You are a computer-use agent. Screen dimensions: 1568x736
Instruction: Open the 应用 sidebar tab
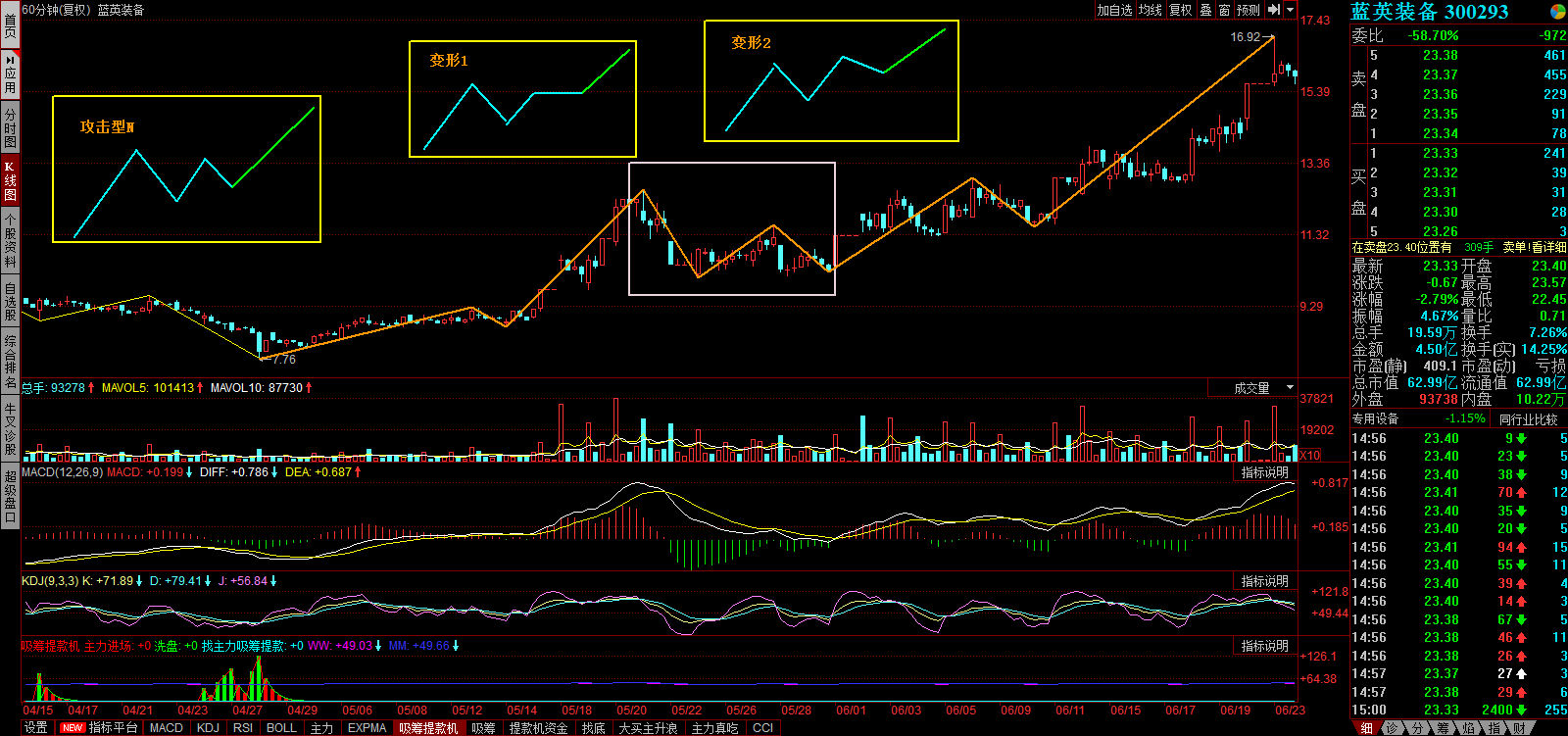(10, 74)
